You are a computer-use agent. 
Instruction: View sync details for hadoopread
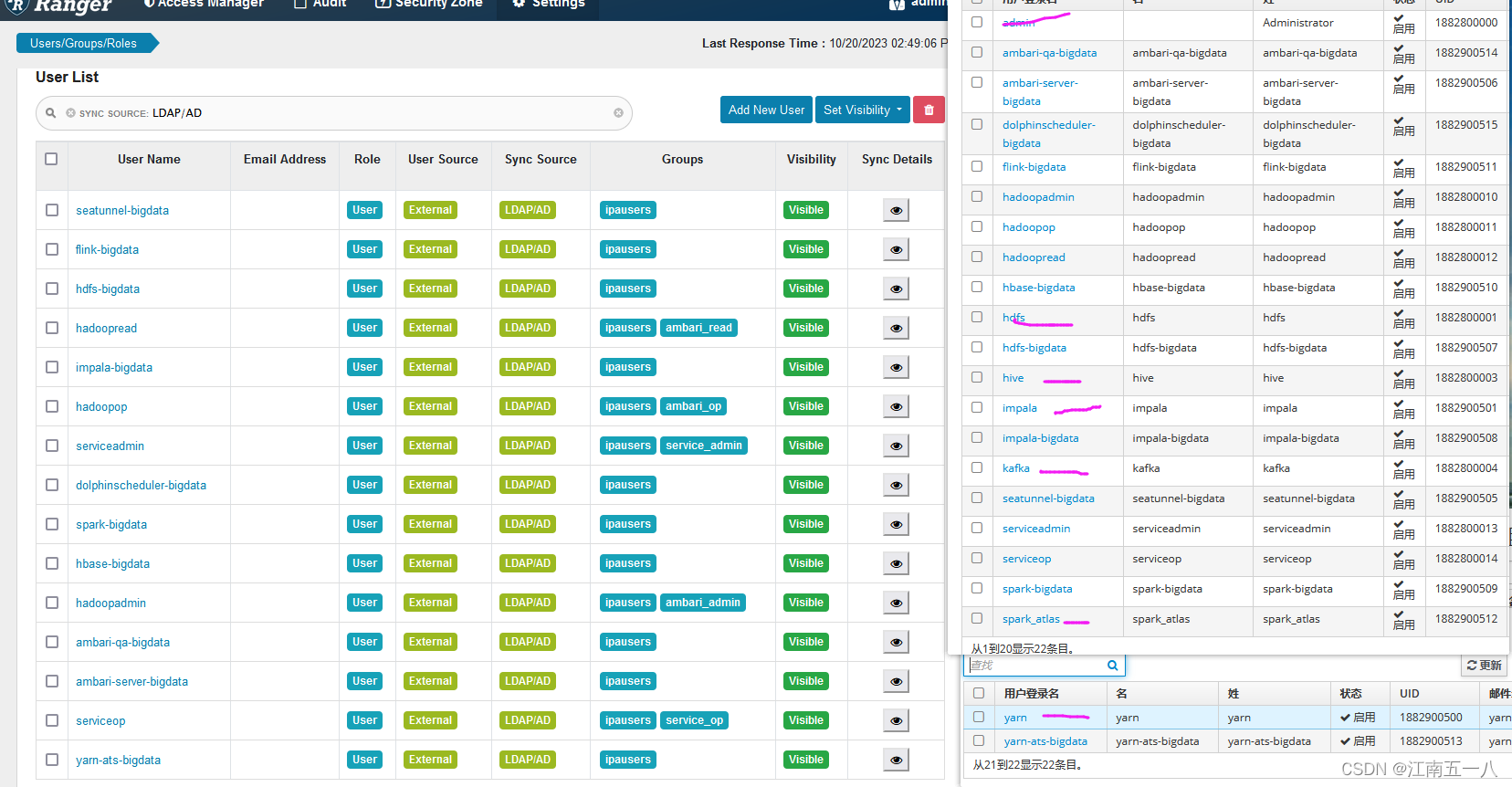click(x=897, y=329)
